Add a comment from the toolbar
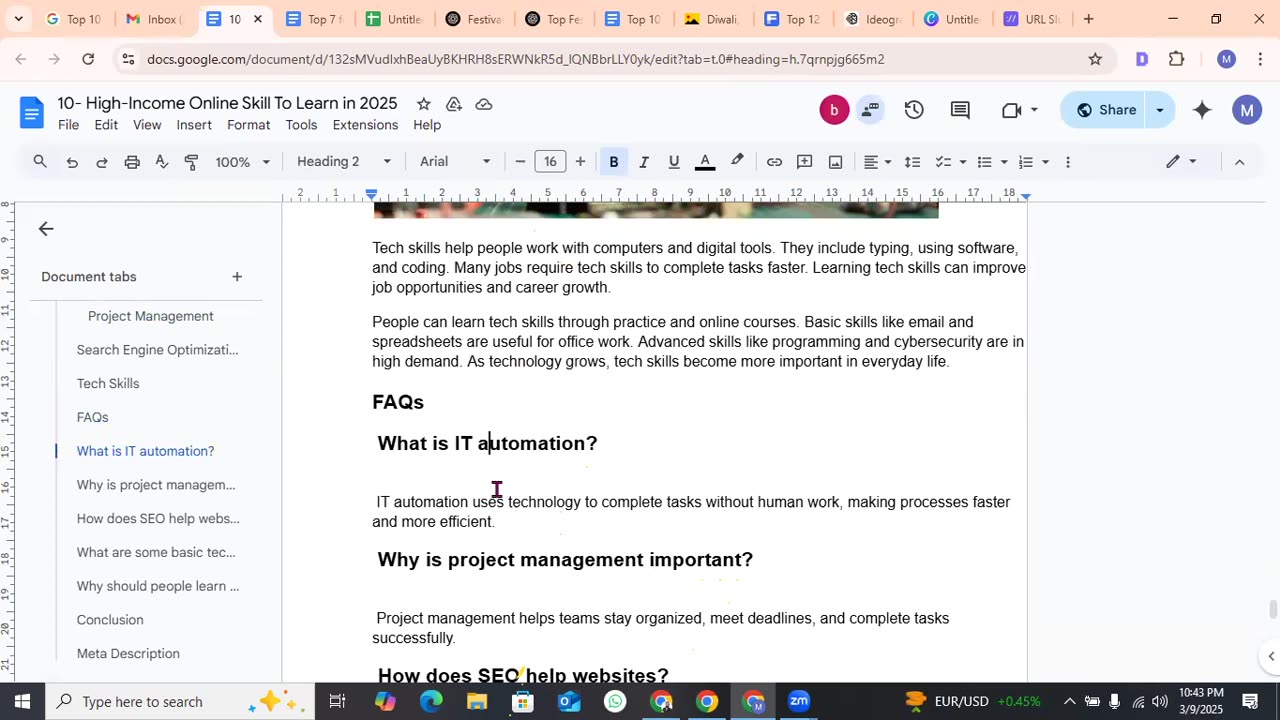1280x720 pixels. click(x=805, y=162)
